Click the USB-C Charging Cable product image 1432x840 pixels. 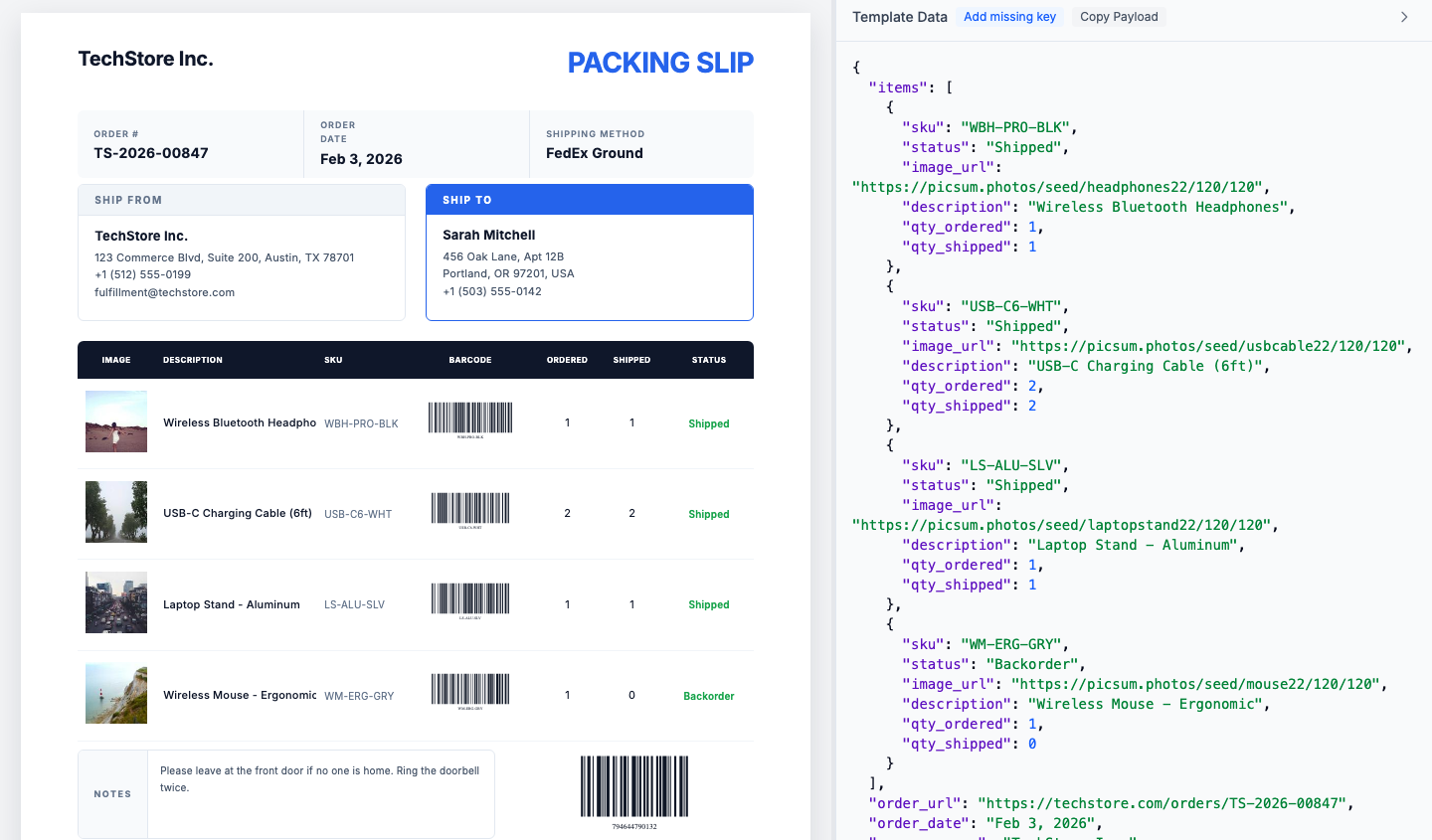116,512
